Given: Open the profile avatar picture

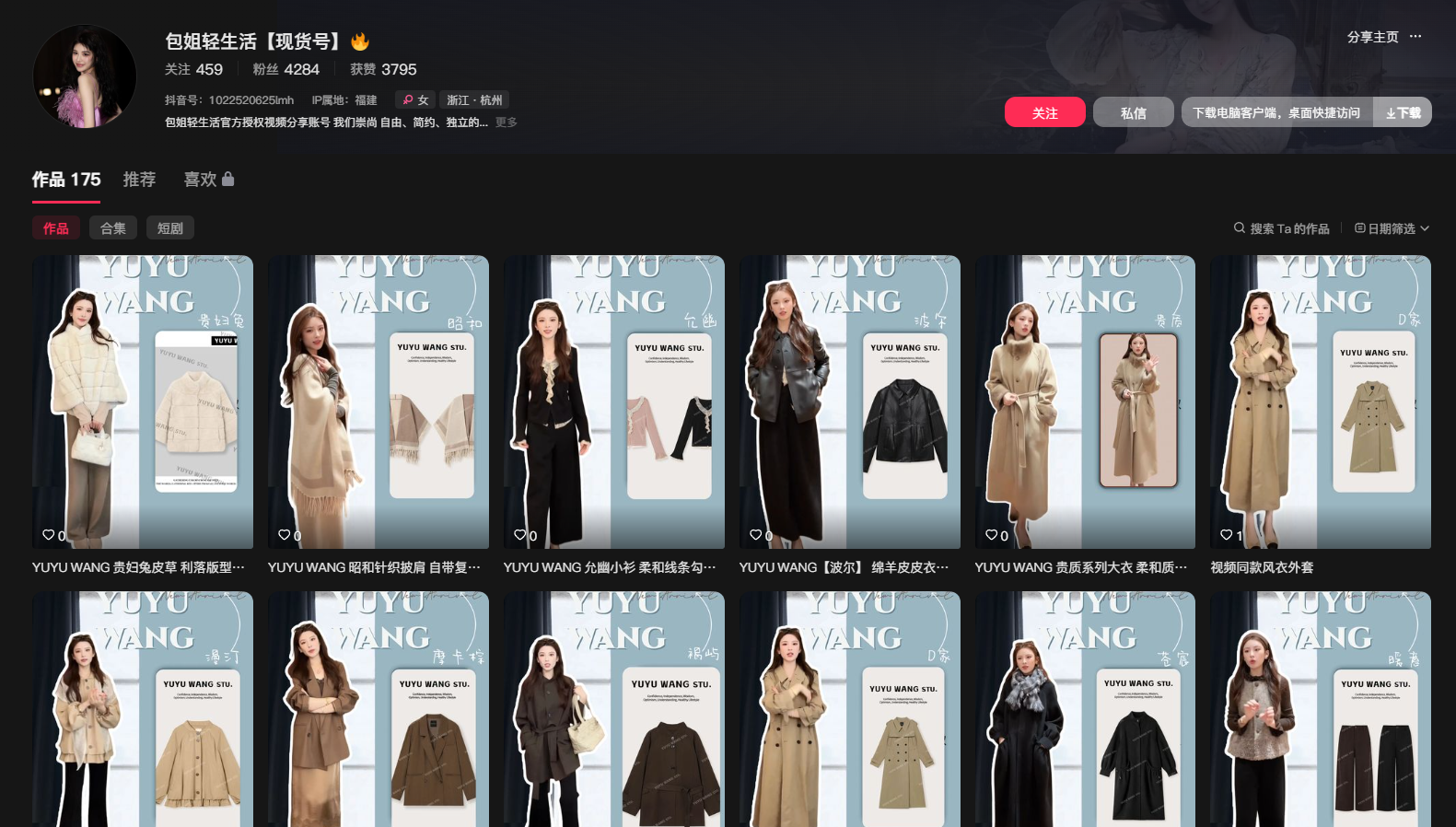Looking at the screenshot, I should tap(85, 76).
